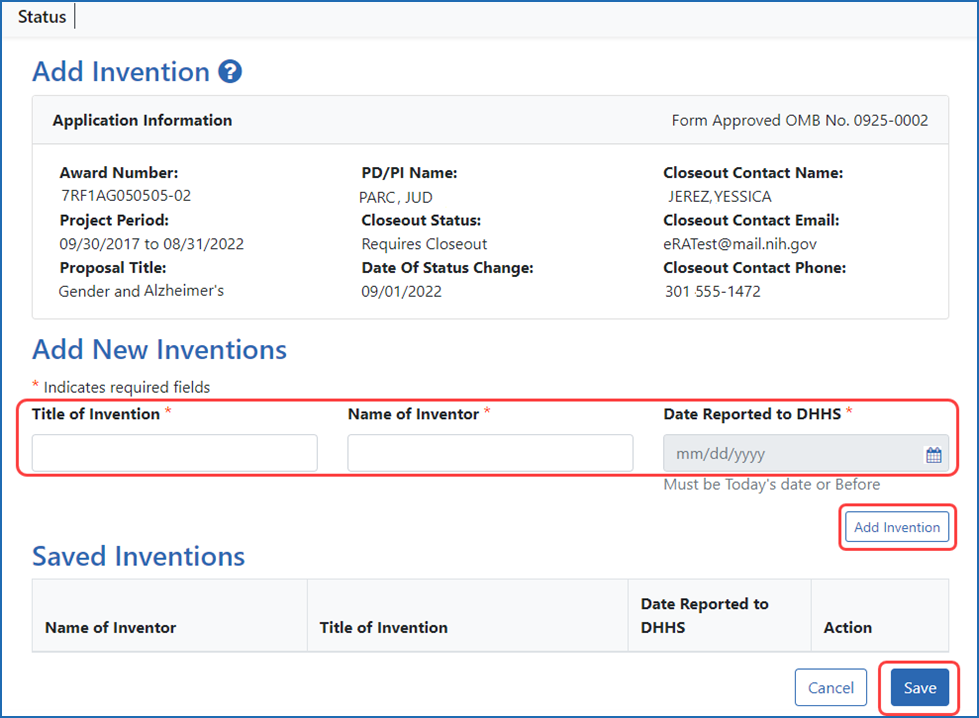
Task: Select the Requires Closeout status text
Action: (x=424, y=244)
